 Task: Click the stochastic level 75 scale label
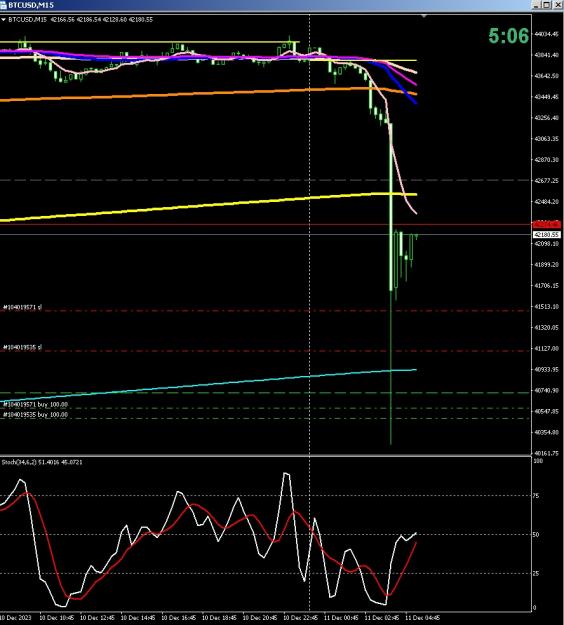coord(536,496)
